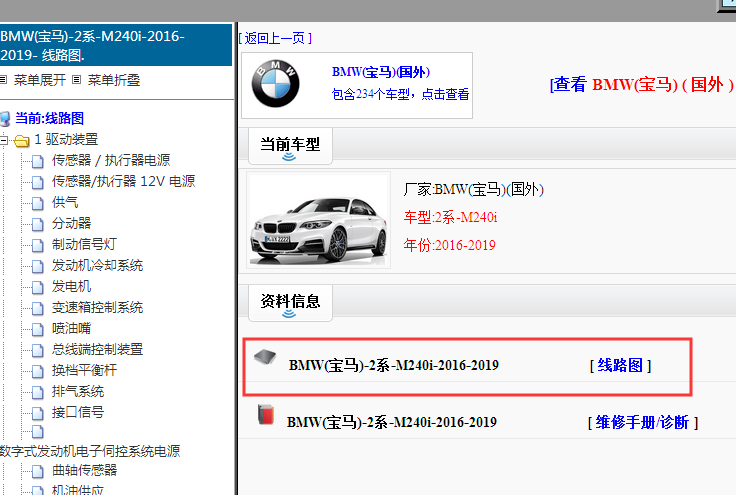Click the page icon beside 供气
The height and width of the screenshot is (495, 736).
38,203
